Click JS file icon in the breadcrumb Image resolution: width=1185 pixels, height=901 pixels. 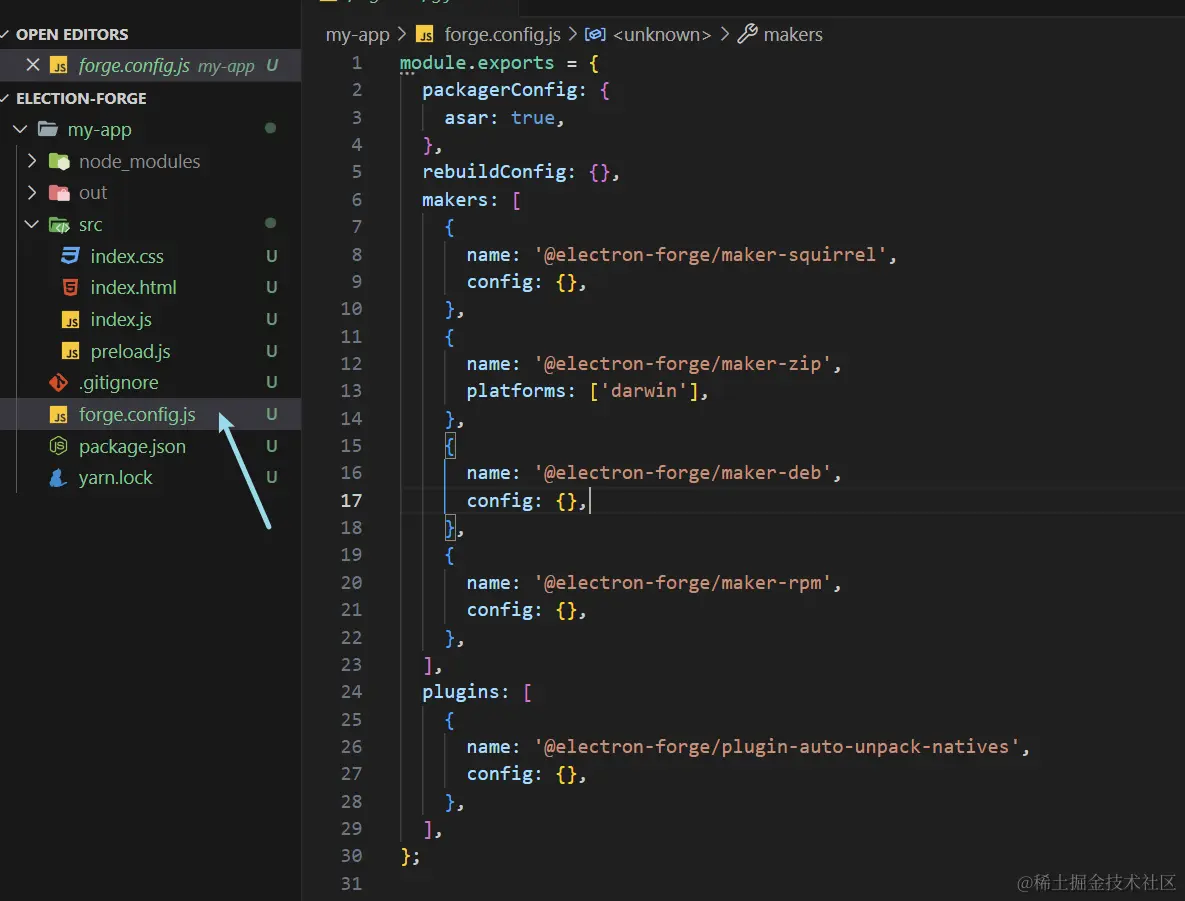click(x=425, y=35)
